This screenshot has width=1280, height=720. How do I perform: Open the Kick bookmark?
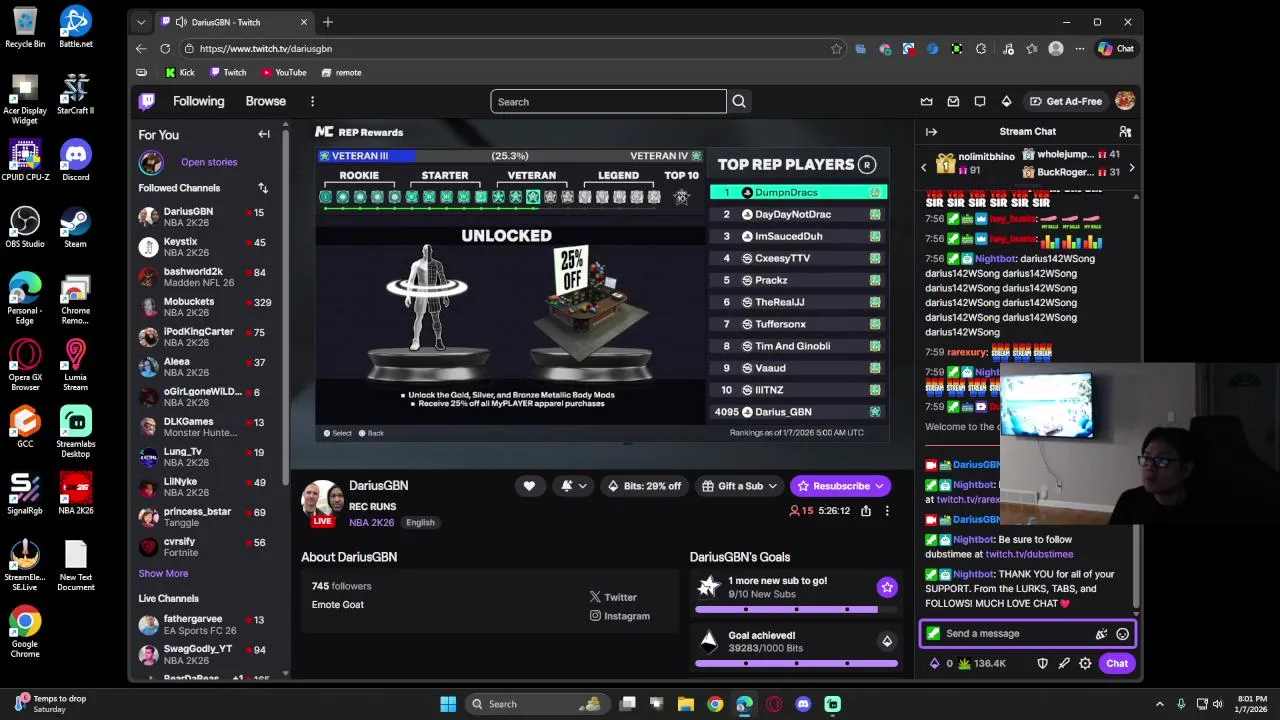[179, 73]
